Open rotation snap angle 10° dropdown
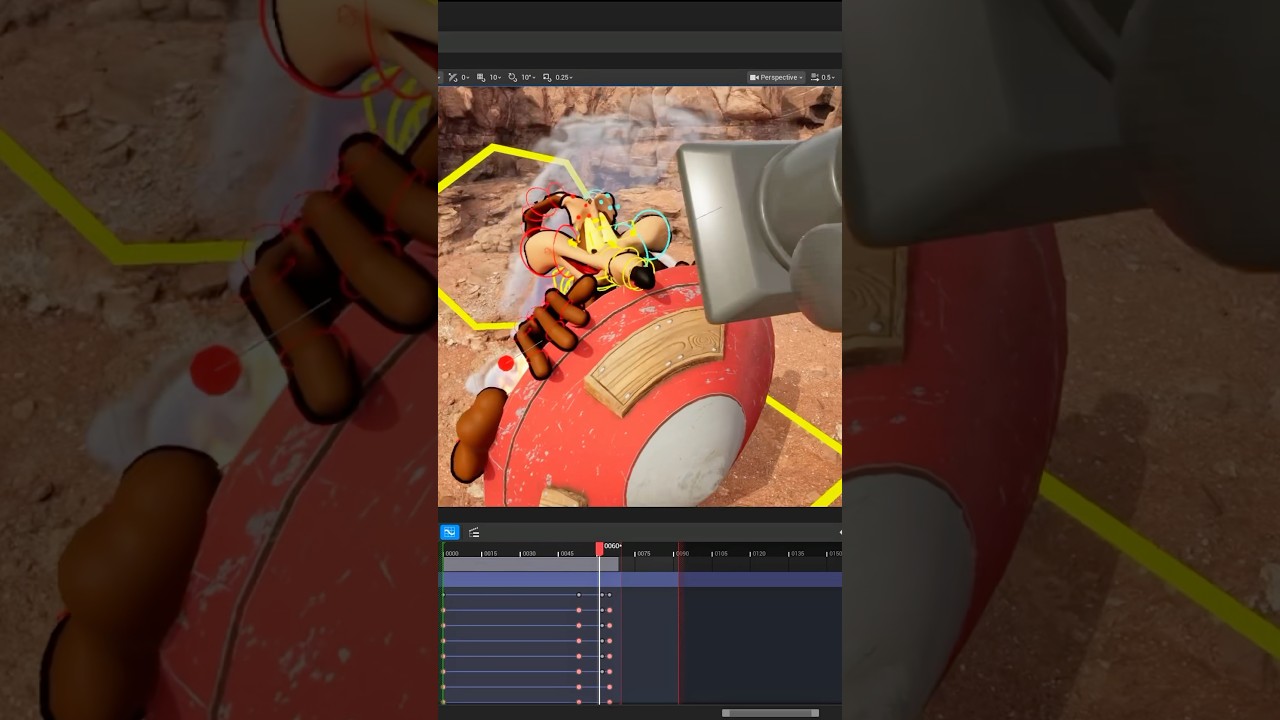Image resolution: width=1280 pixels, height=720 pixels. pyautogui.click(x=528, y=77)
